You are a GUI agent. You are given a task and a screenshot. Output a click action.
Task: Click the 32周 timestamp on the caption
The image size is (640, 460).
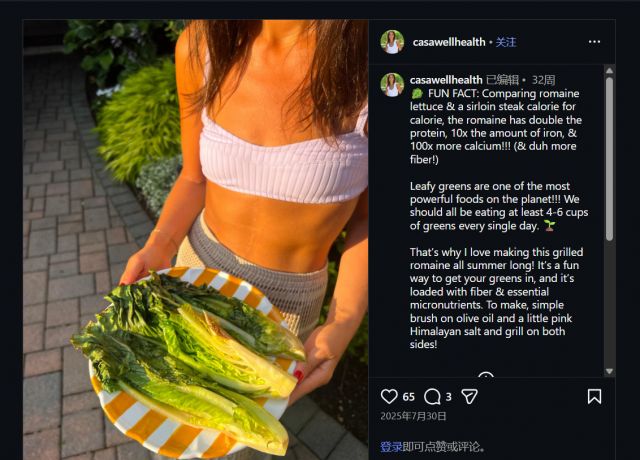(x=544, y=79)
